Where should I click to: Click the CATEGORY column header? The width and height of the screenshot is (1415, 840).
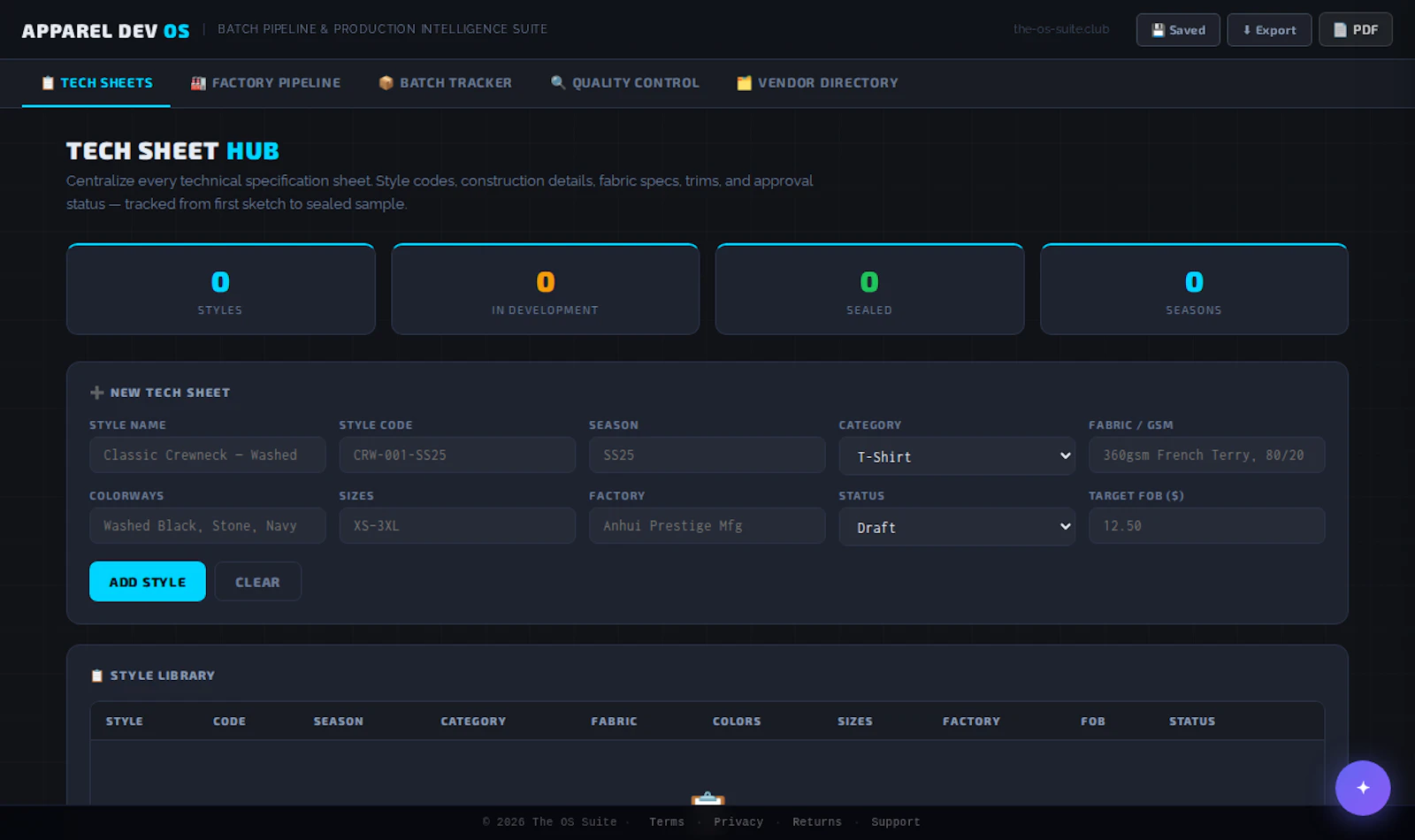coord(474,722)
